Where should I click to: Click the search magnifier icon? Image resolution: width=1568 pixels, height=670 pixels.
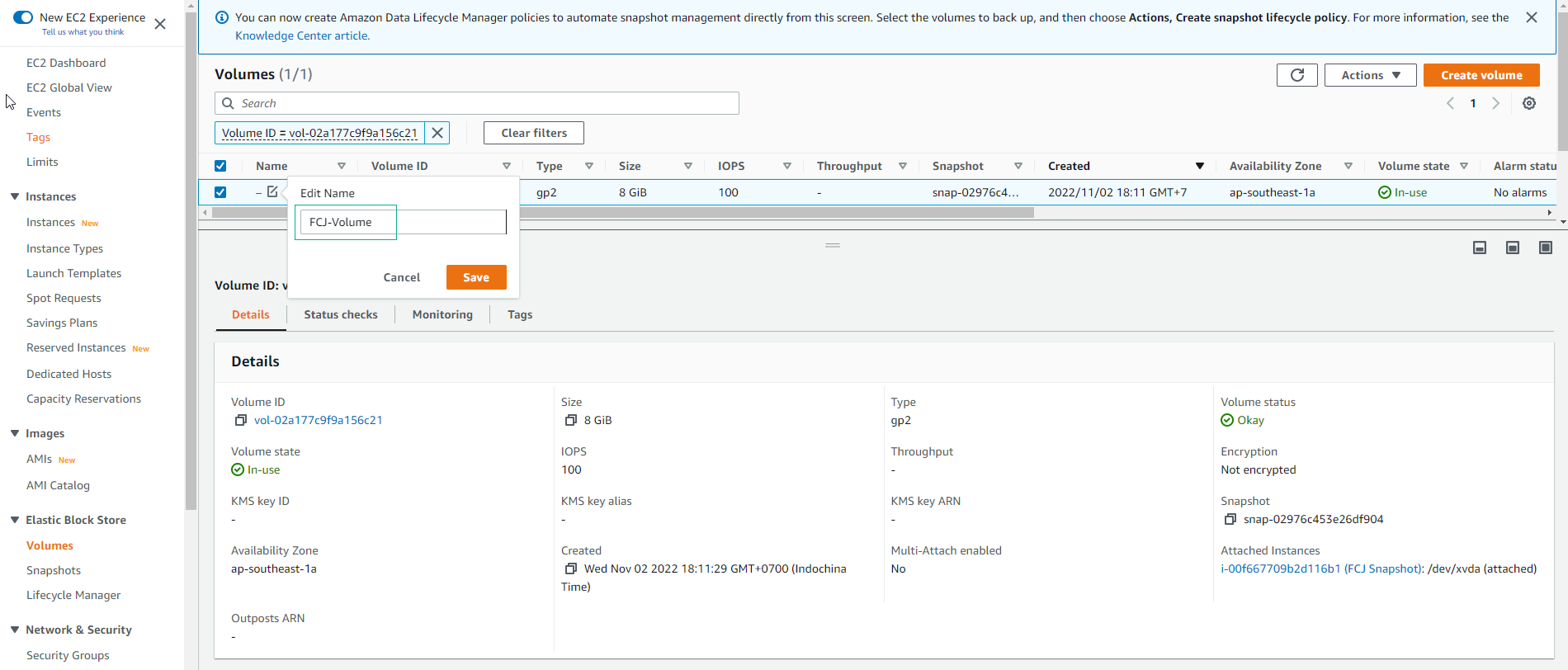(x=229, y=103)
